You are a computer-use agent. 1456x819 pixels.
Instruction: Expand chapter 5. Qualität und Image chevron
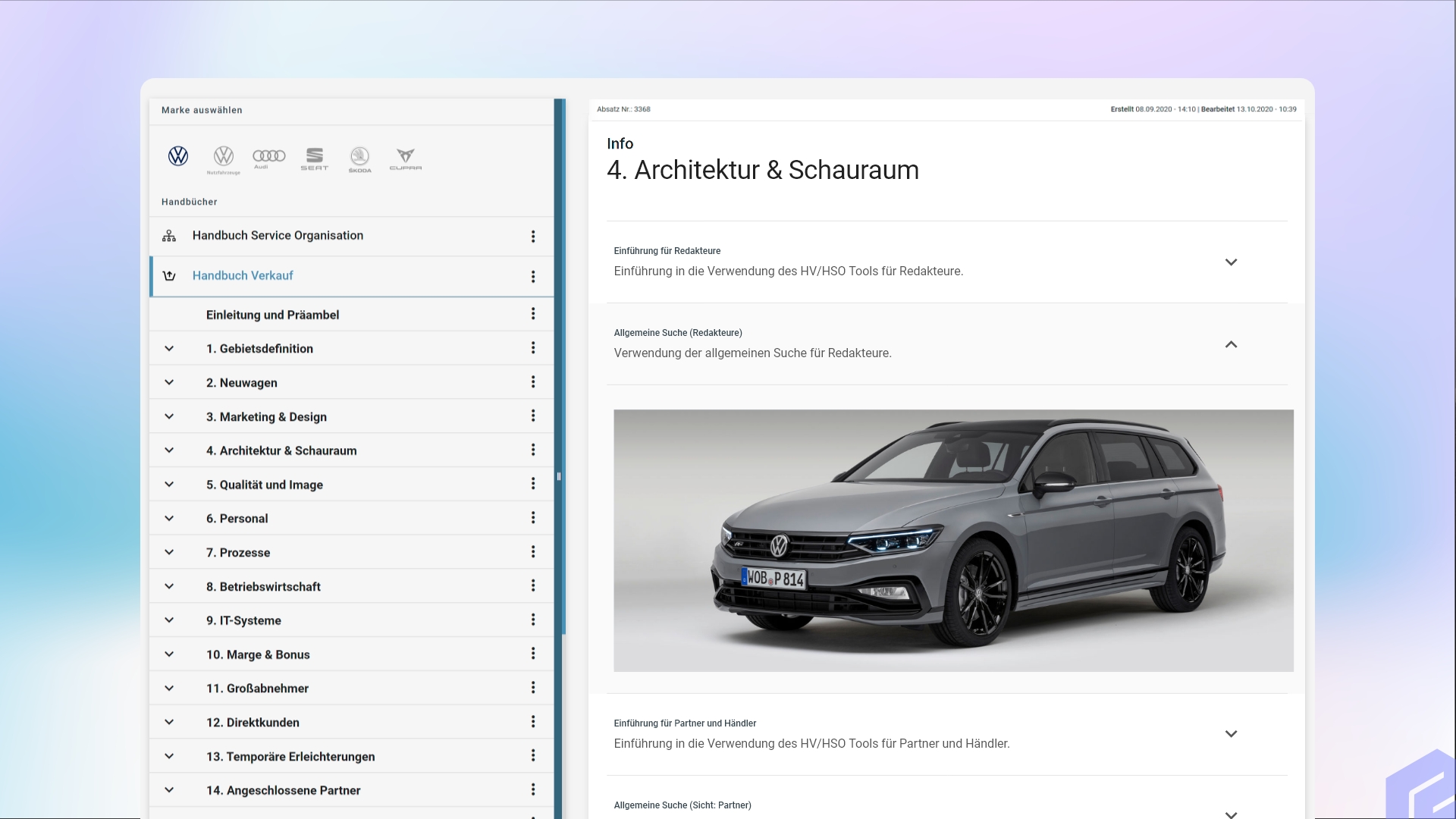tap(169, 485)
